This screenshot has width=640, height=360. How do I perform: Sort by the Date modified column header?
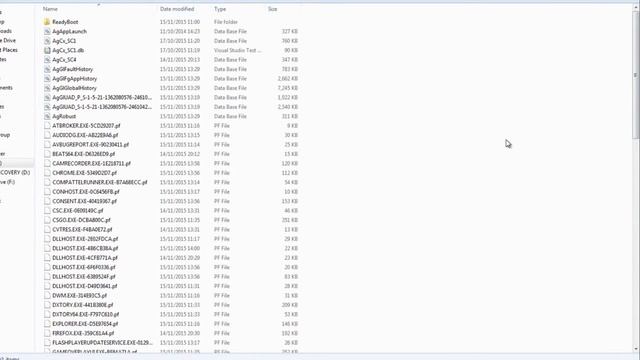(177, 9)
